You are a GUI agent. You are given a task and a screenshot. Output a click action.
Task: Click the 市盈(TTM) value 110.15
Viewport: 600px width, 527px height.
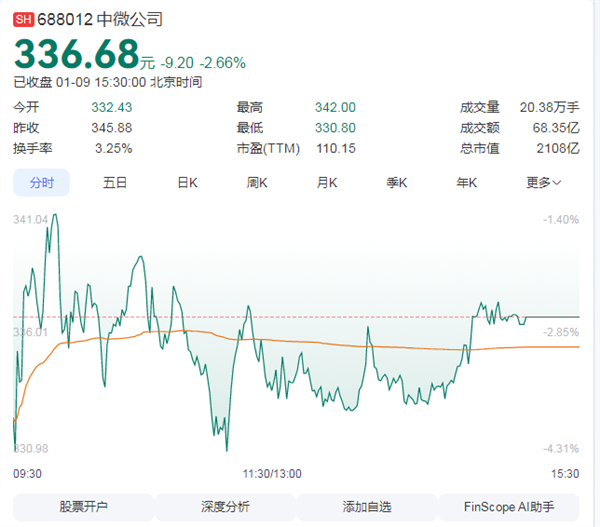336,148
